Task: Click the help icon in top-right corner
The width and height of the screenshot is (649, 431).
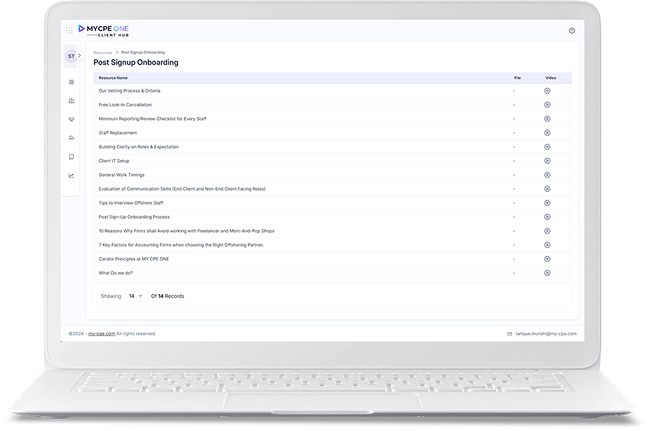Action: click(x=572, y=31)
